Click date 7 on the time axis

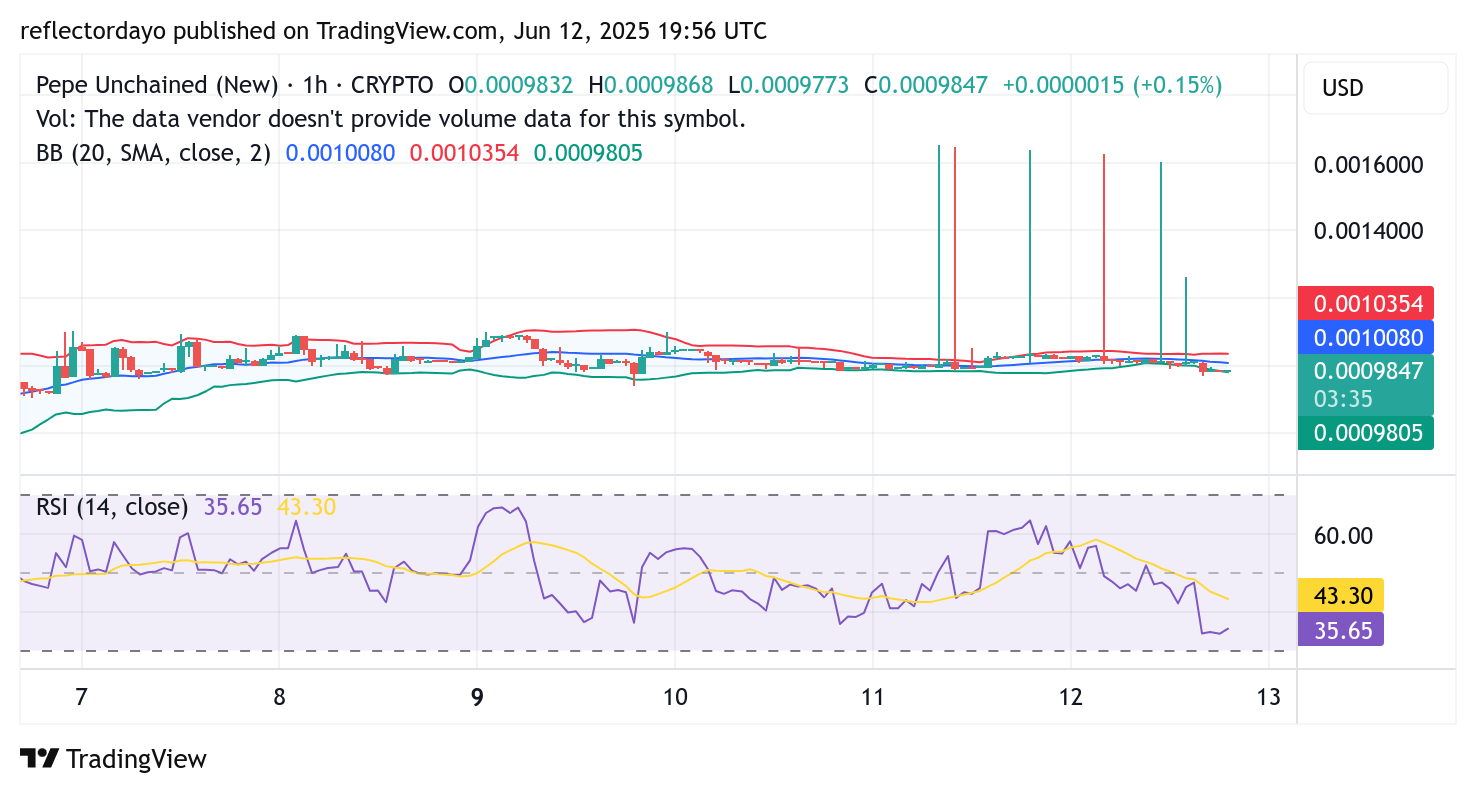82,696
